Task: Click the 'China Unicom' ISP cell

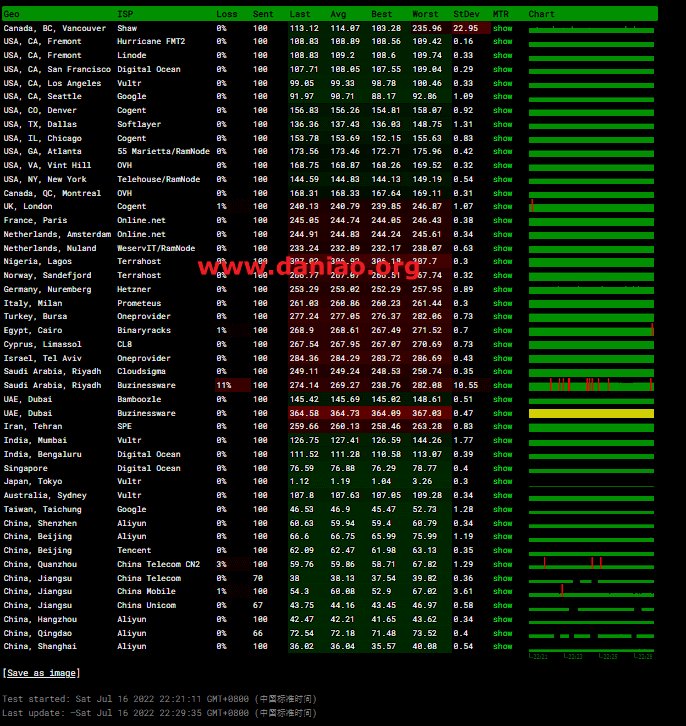Action: [x=146, y=606]
